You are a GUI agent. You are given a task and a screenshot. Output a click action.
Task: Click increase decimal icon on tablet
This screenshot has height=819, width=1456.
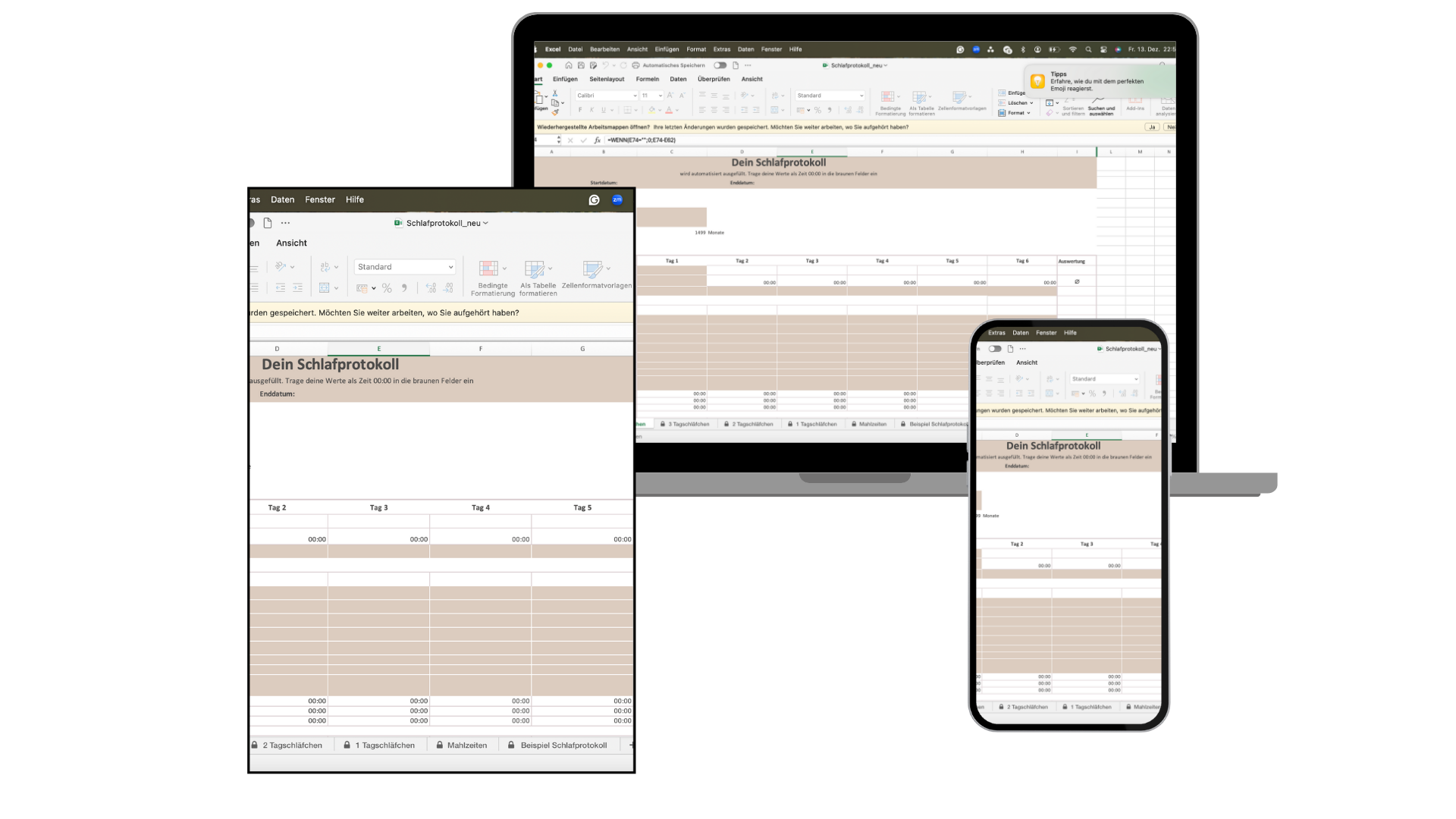tap(431, 288)
